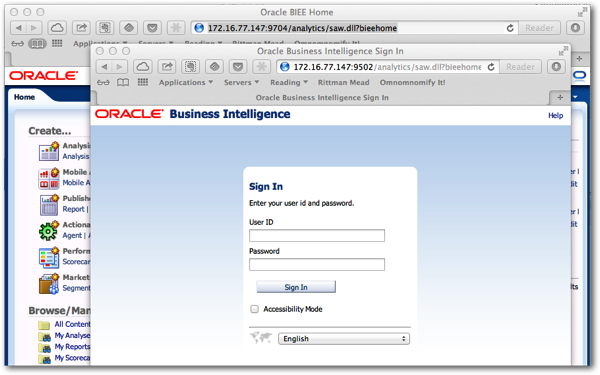Click the Marketing segment icon under Create
Screen dimensions: 600x375
49,284
